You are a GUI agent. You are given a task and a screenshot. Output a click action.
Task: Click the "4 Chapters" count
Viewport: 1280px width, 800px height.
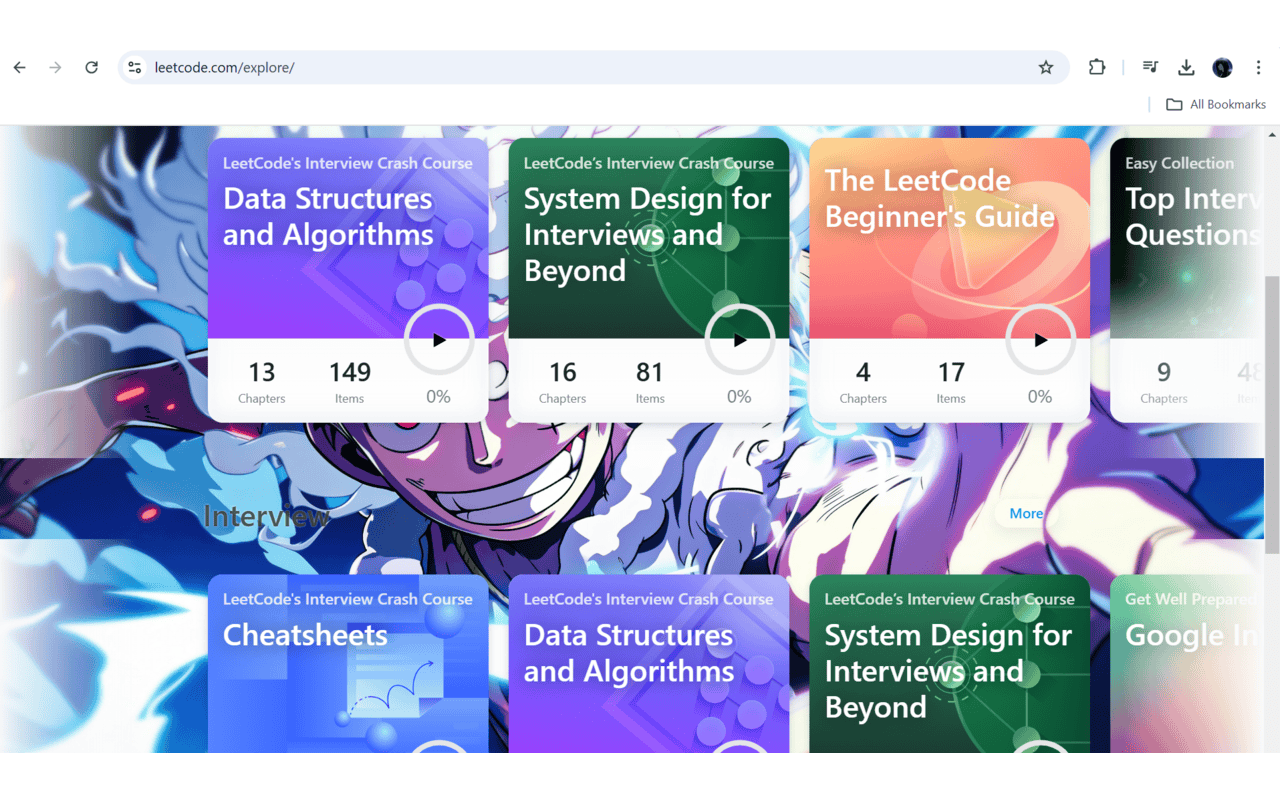[x=863, y=382]
